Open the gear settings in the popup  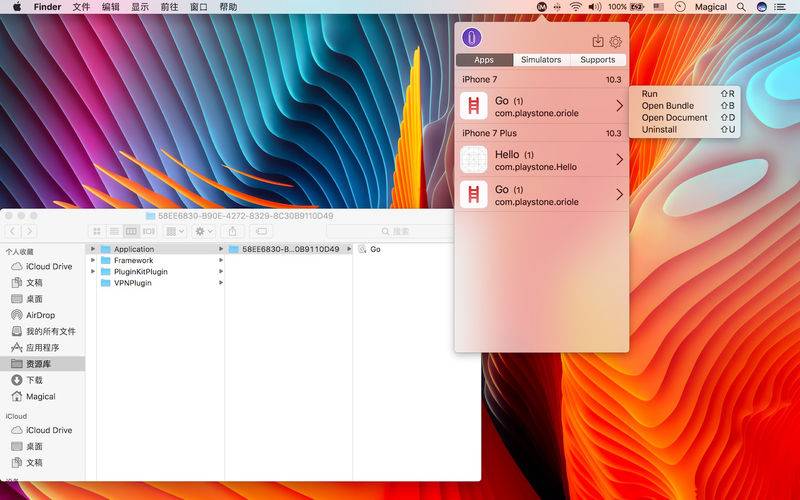click(616, 41)
